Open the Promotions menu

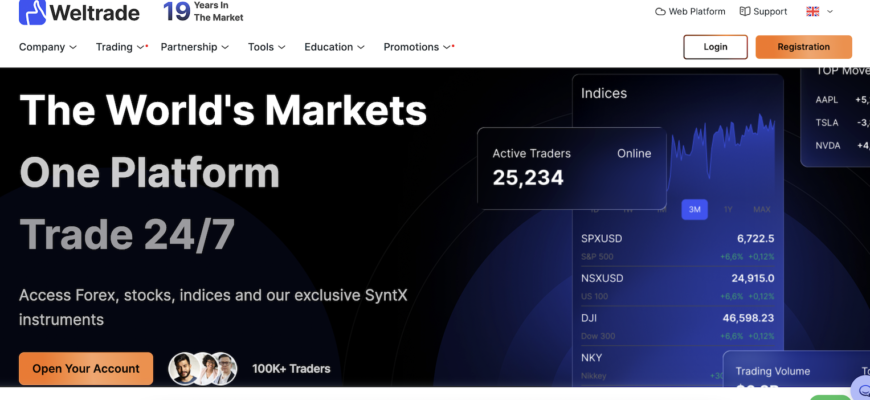[417, 47]
